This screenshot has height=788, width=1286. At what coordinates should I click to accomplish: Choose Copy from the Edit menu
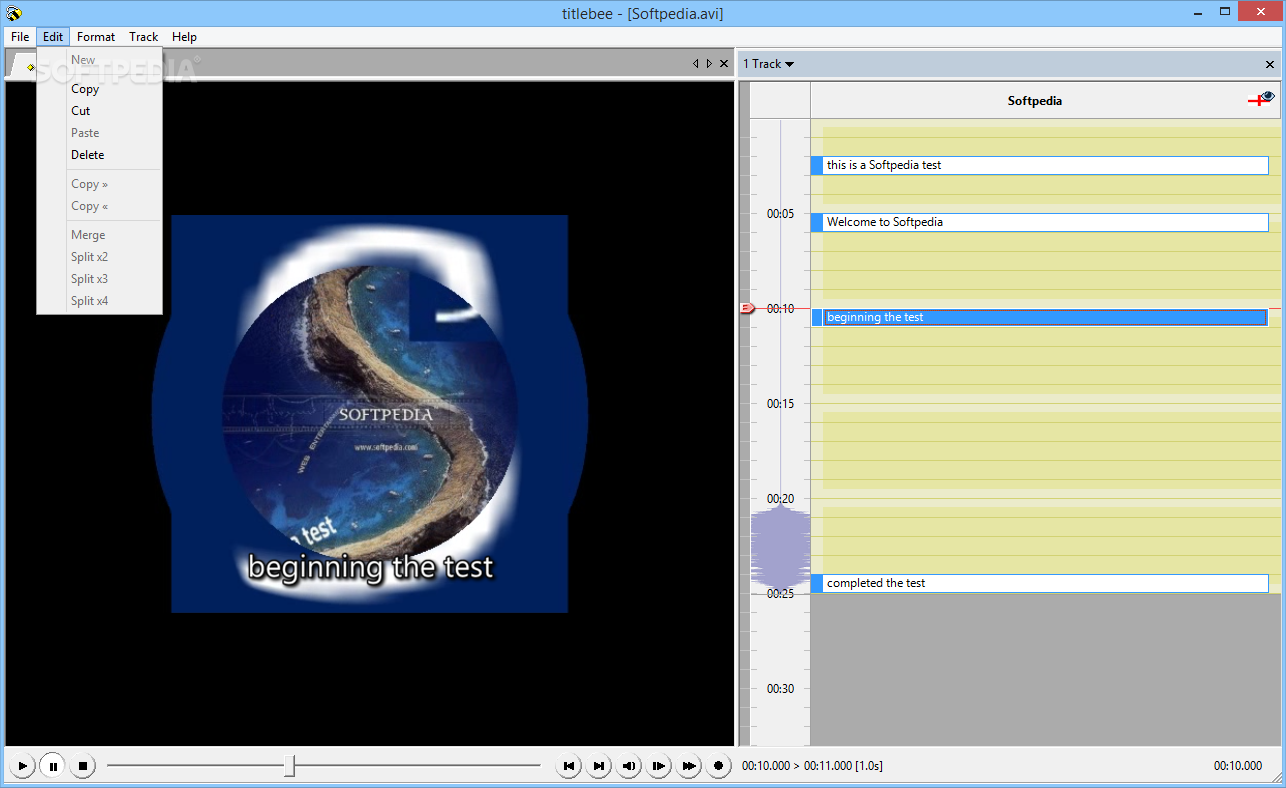coord(99,89)
